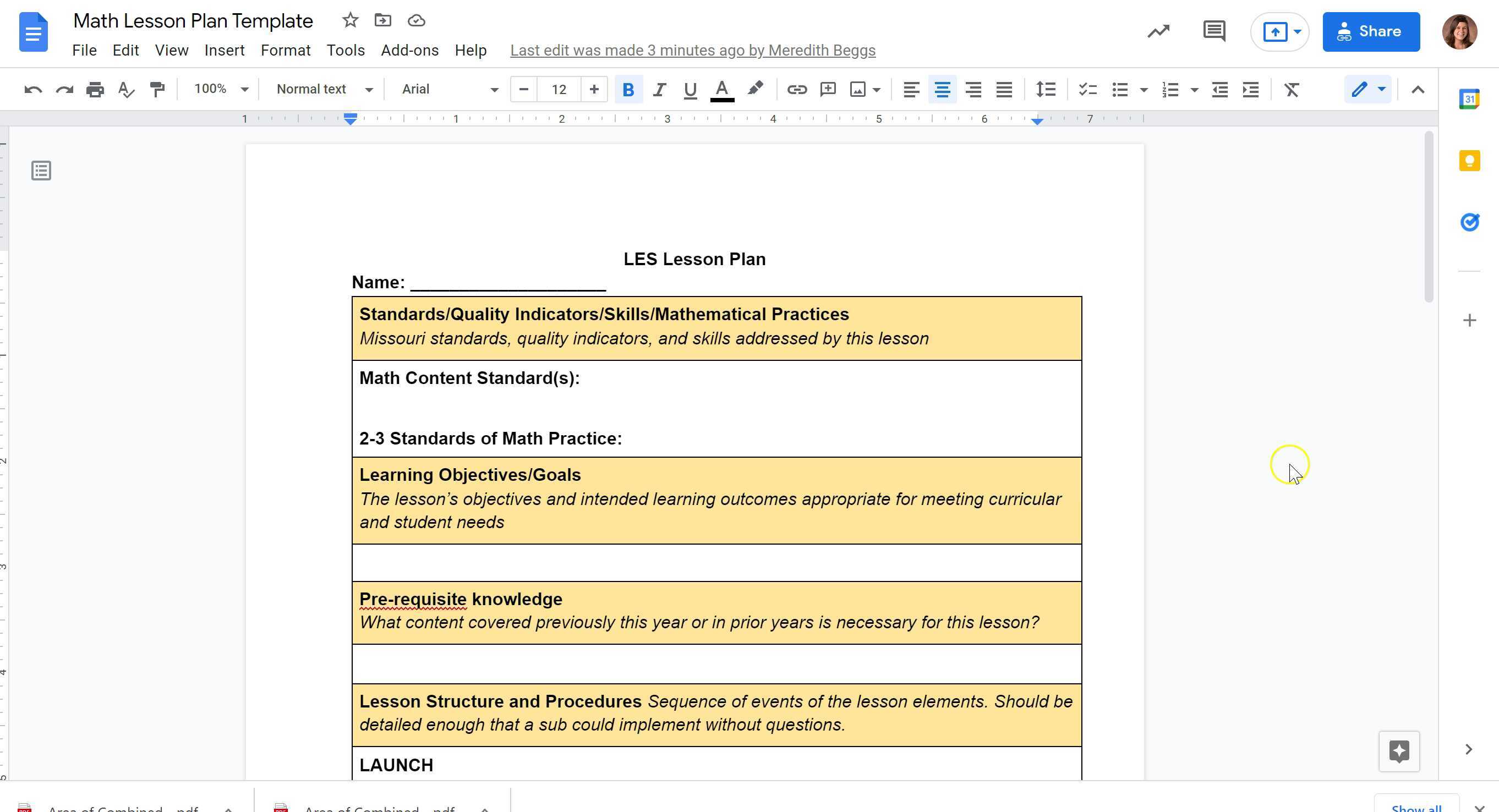This screenshot has width=1499, height=812.
Task: Open the Add-ons menu
Action: 409,51
